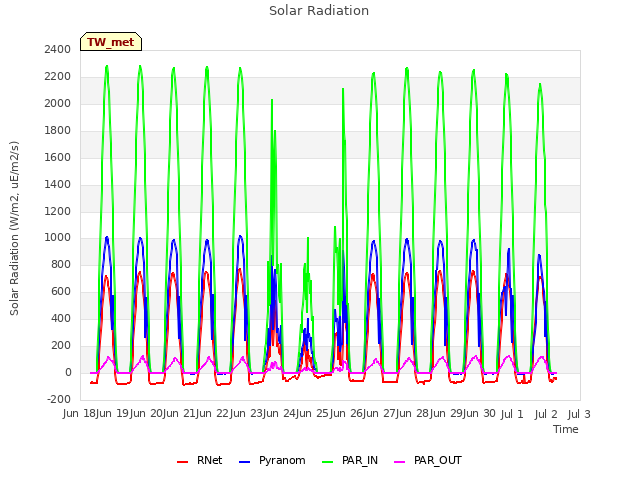The width and height of the screenshot is (640, 480).
Task: Click the TW_met label box
Action: click(x=111, y=42)
